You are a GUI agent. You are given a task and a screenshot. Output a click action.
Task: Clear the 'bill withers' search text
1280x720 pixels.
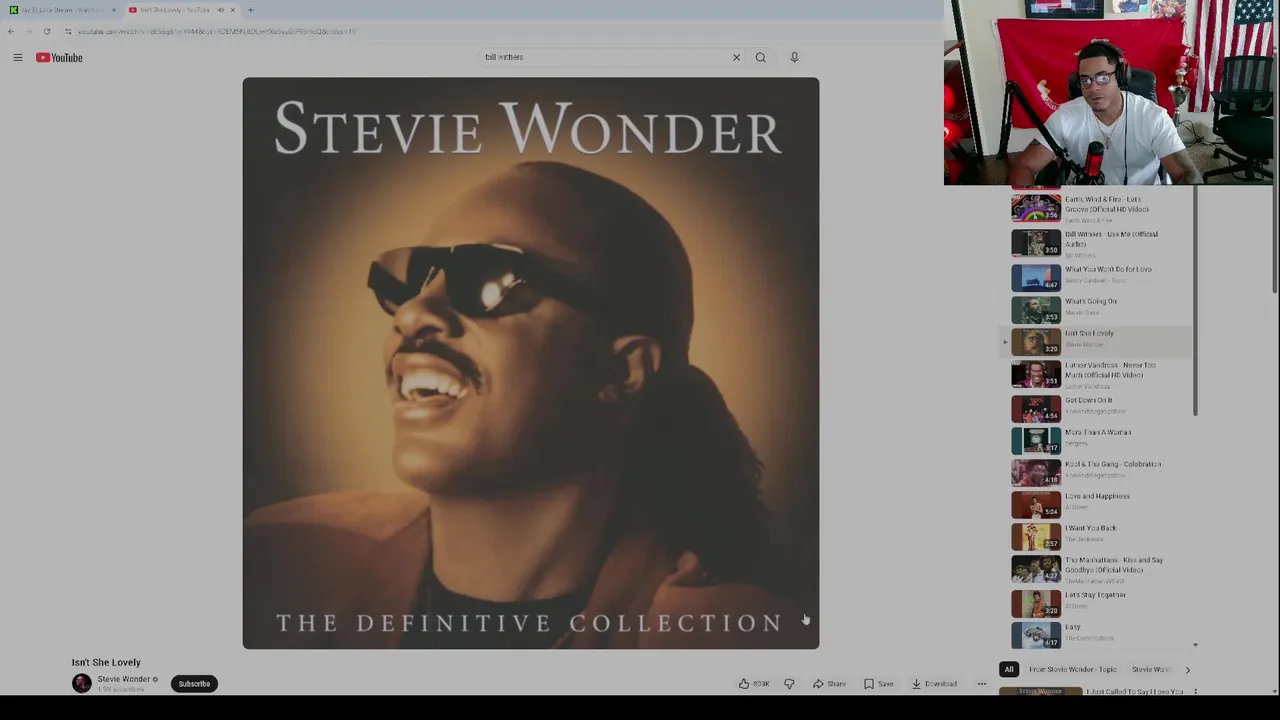pos(736,57)
